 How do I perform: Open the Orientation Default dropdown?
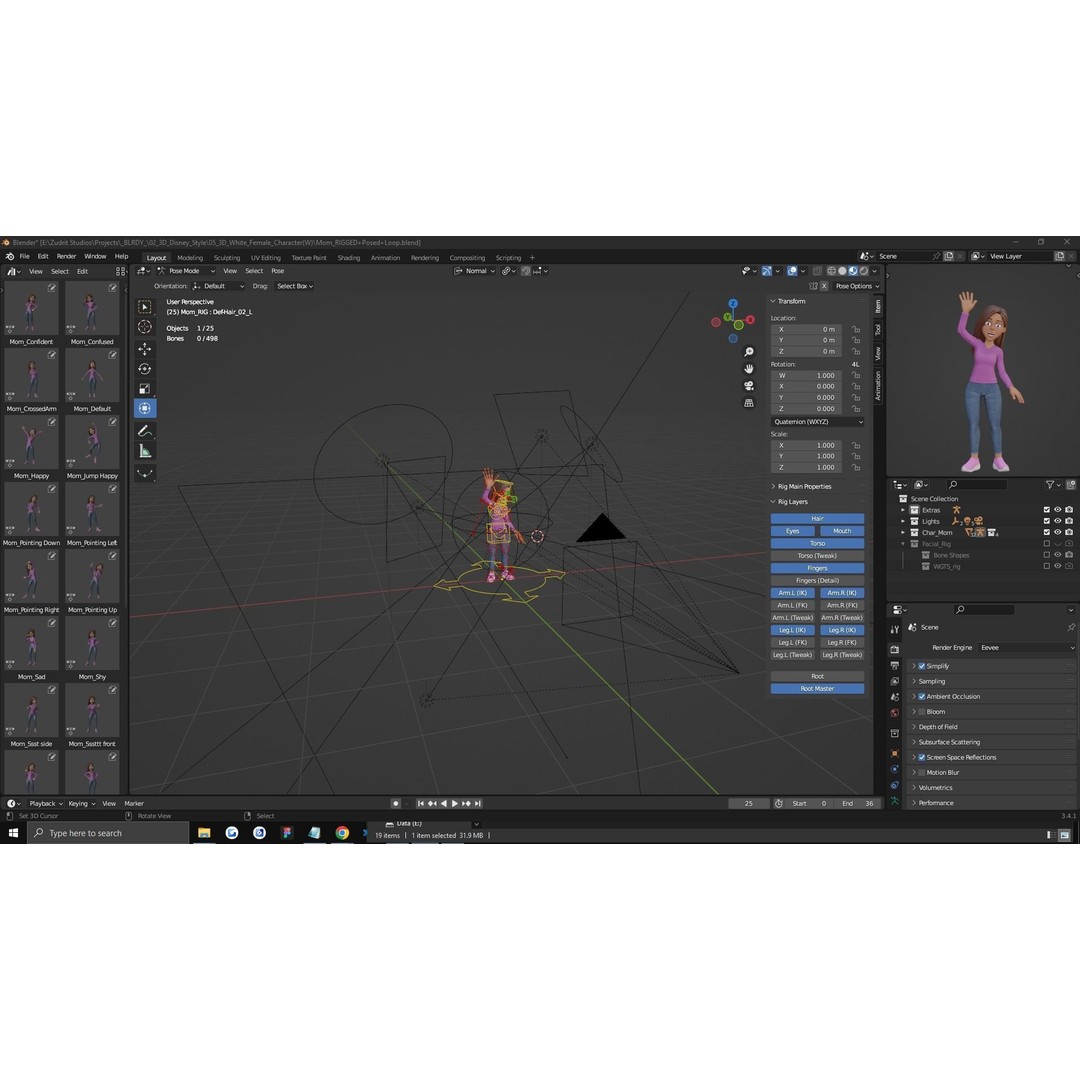click(x=218, y=286)
